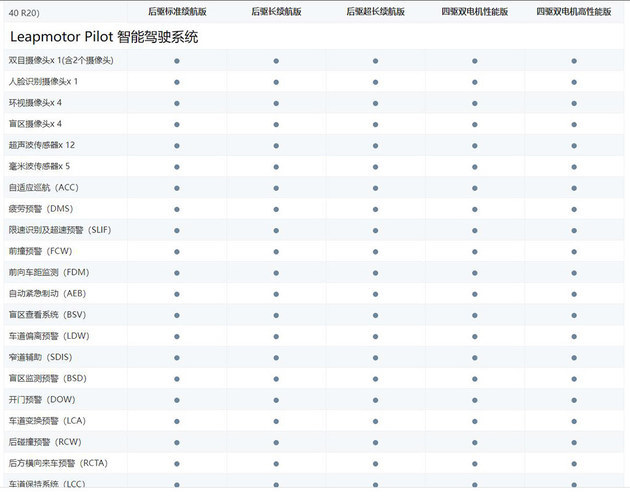Select the 开门预警 (DOW) row label
630x498 pixels.
tap(42, 400)
